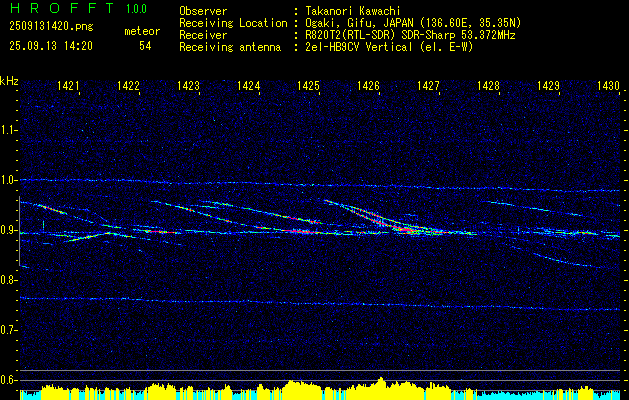The height and width of the screenshot is (400, 629).
Task: Click the bright red echo peak near 1426-1427
Action: [x=405, y=230]
